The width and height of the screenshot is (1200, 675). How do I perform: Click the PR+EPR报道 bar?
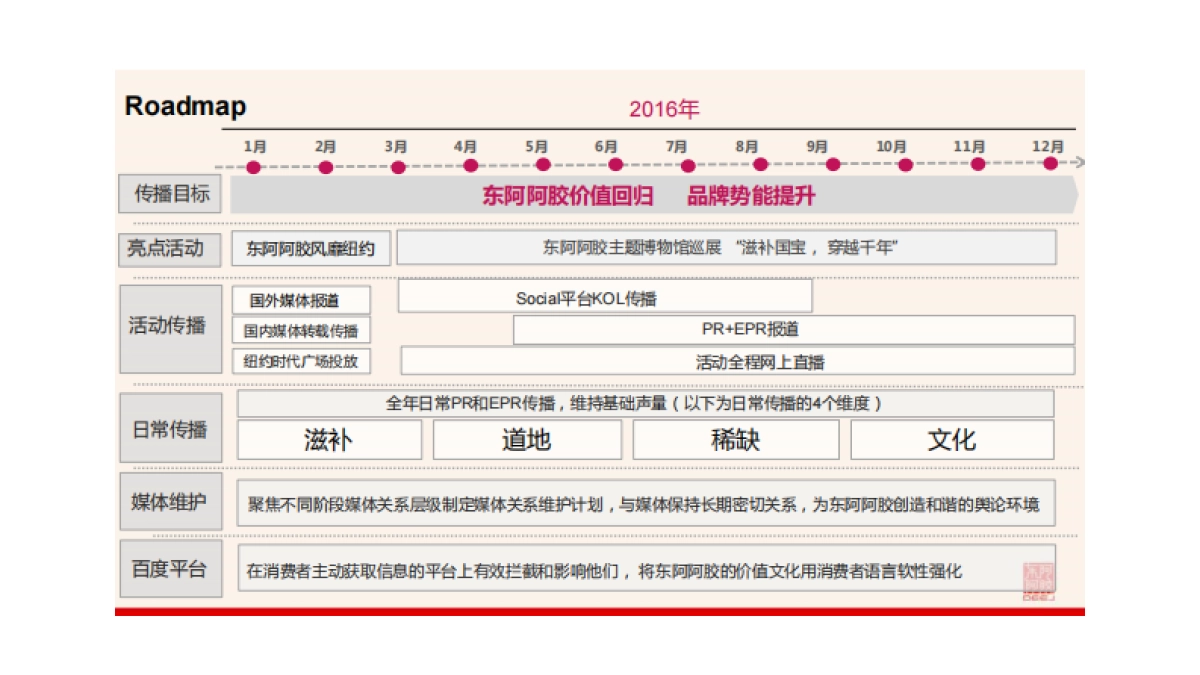[795, 329]
